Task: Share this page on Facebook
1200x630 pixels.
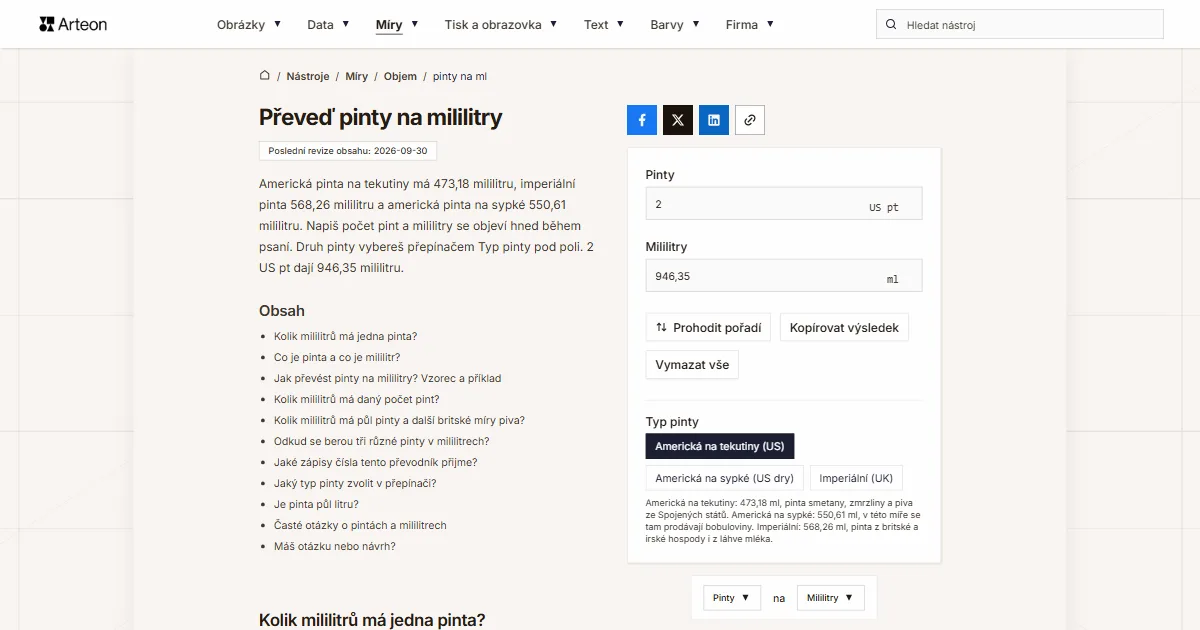Action: point(642,120)
